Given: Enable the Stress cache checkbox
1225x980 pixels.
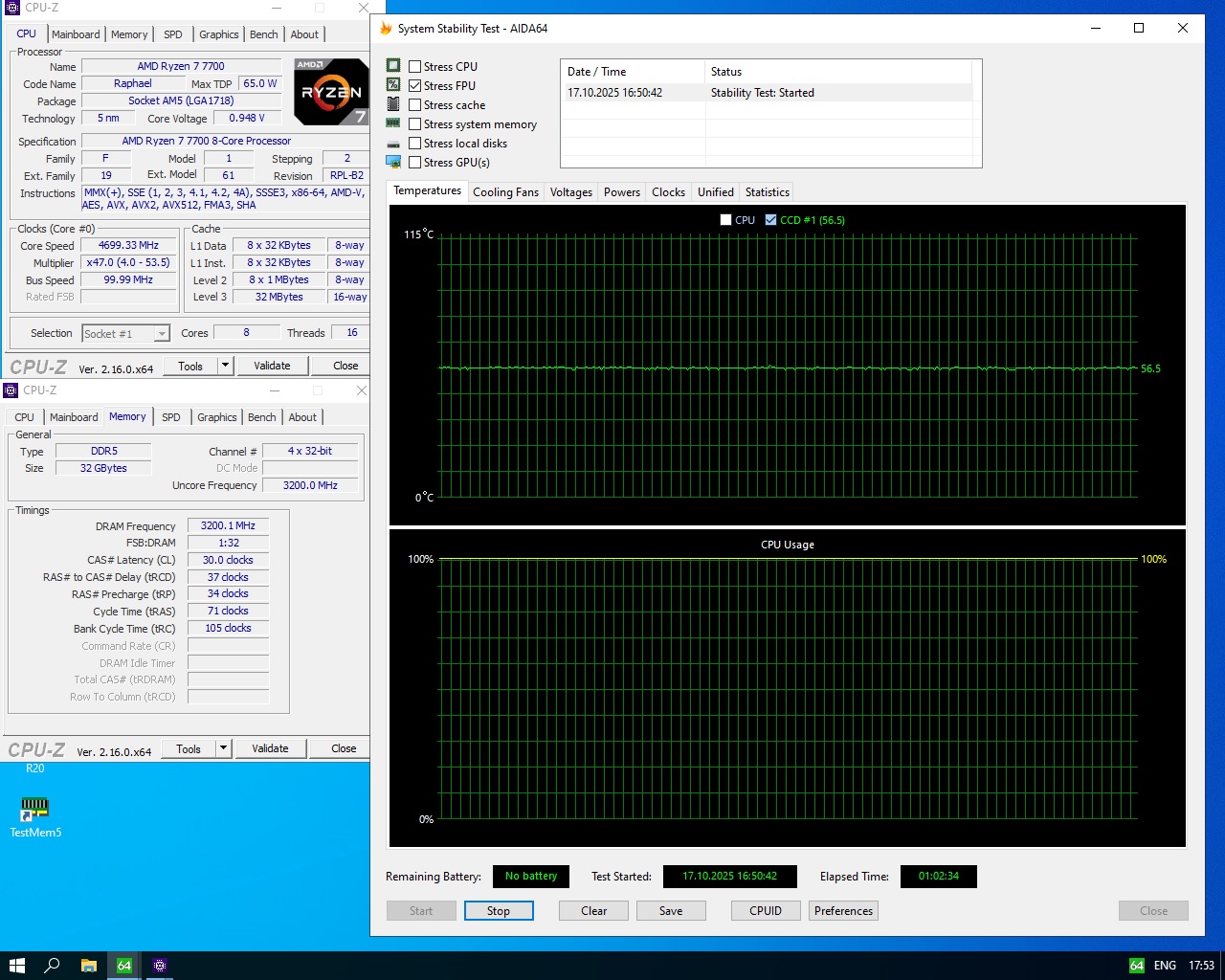Looking at the screenshot, I should pyautogui.click(x=415, y=105).
